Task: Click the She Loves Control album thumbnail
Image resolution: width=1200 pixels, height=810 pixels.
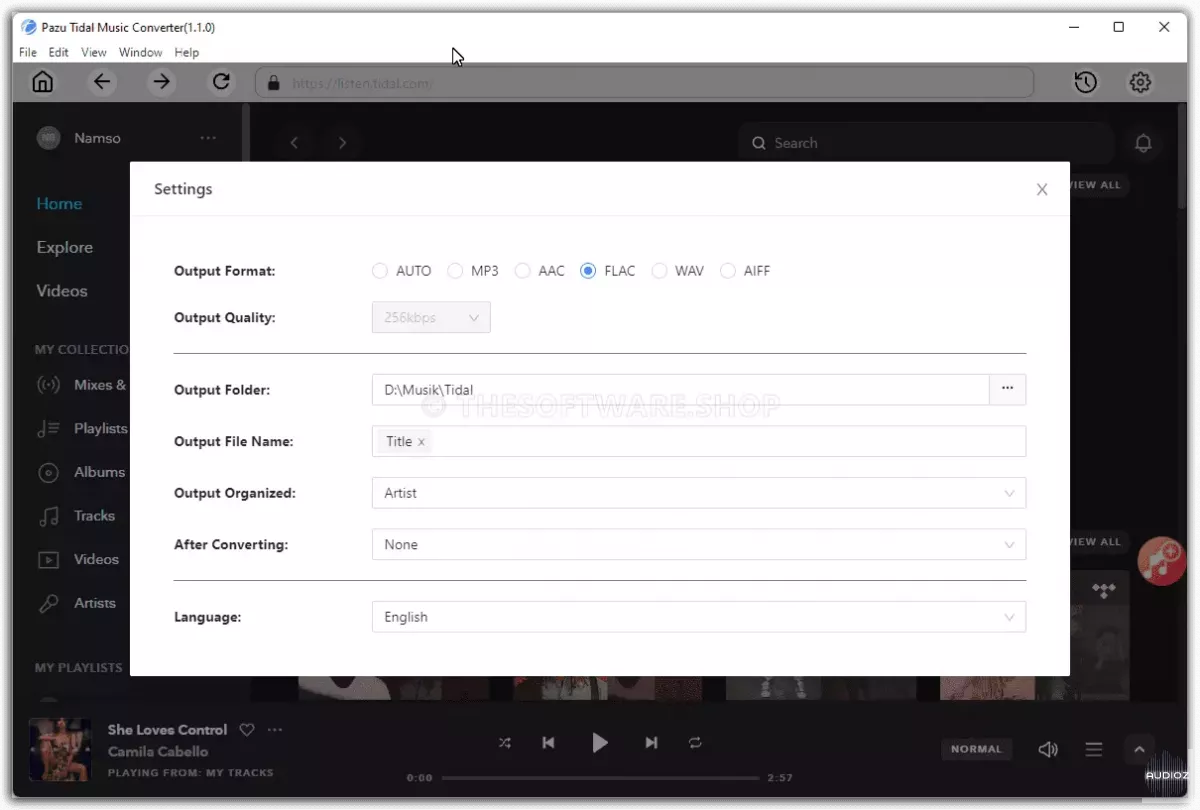Action: [61, 750]
